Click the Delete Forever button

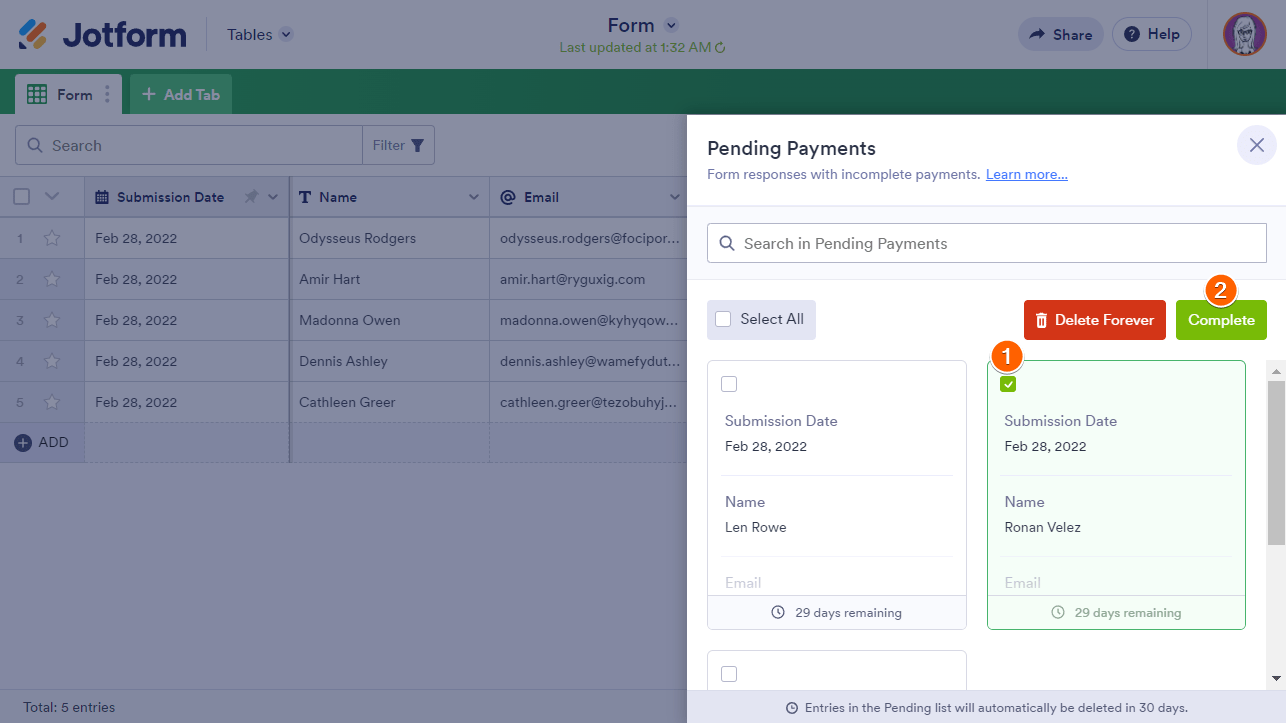[1094, 320]
